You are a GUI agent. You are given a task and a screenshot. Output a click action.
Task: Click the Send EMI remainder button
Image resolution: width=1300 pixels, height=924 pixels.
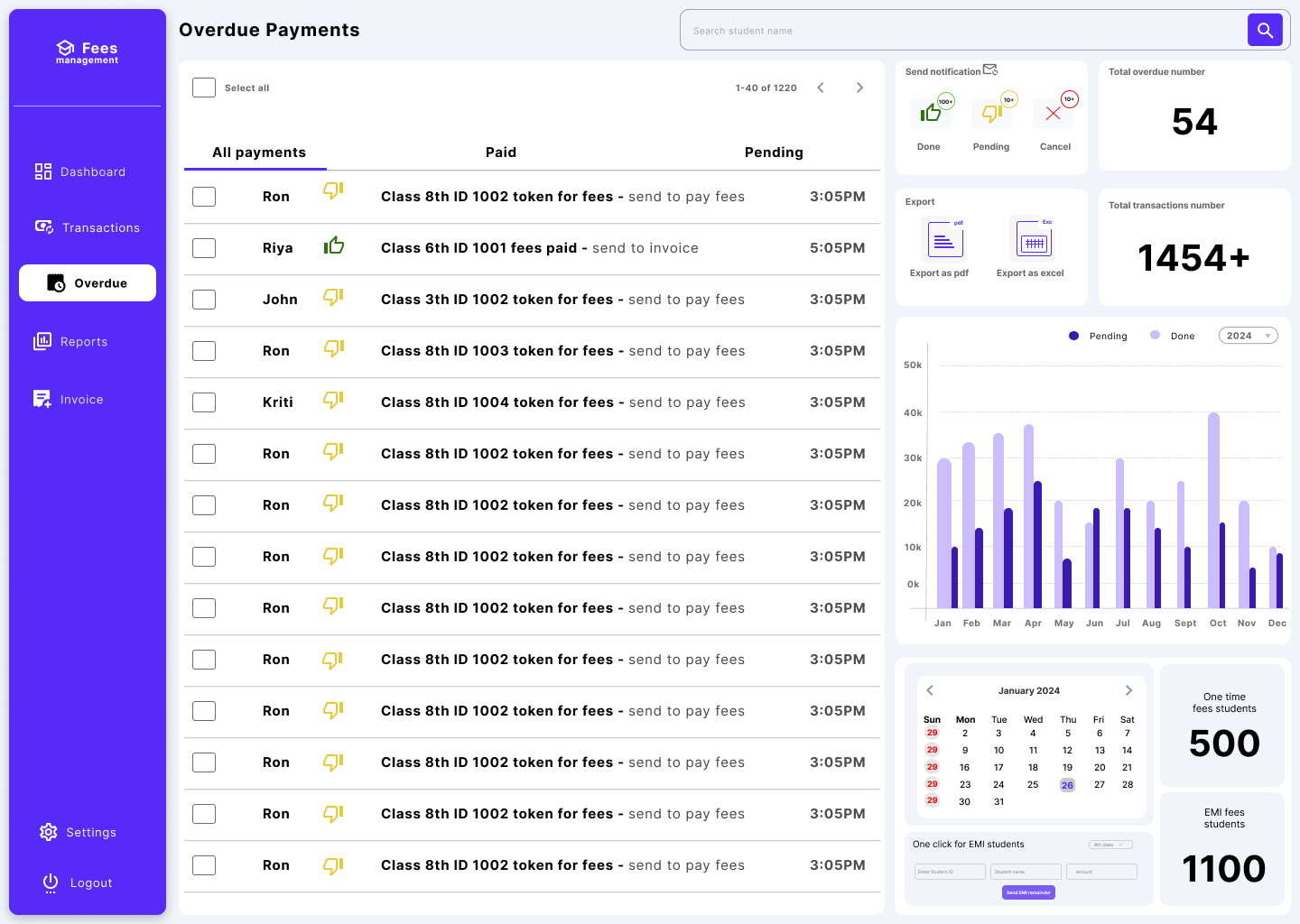coord(1028,892)
